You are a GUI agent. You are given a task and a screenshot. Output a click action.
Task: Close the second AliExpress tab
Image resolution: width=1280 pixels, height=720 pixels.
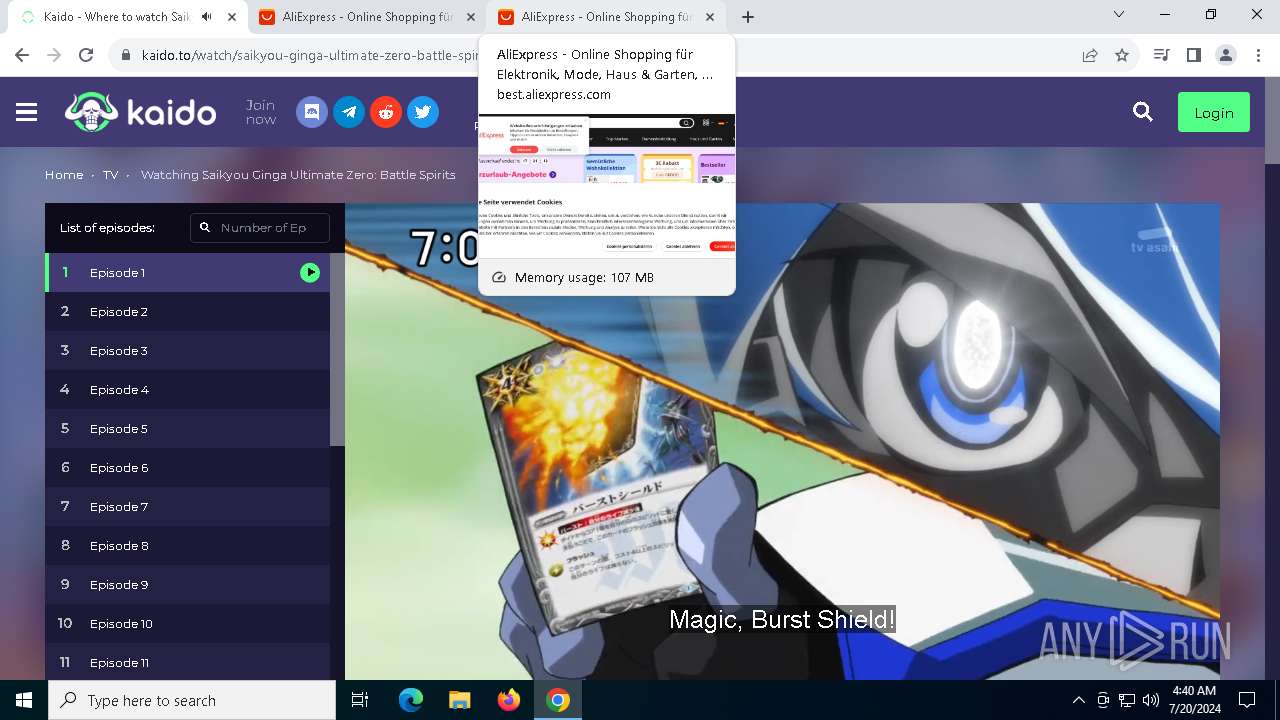coord(471,17)
